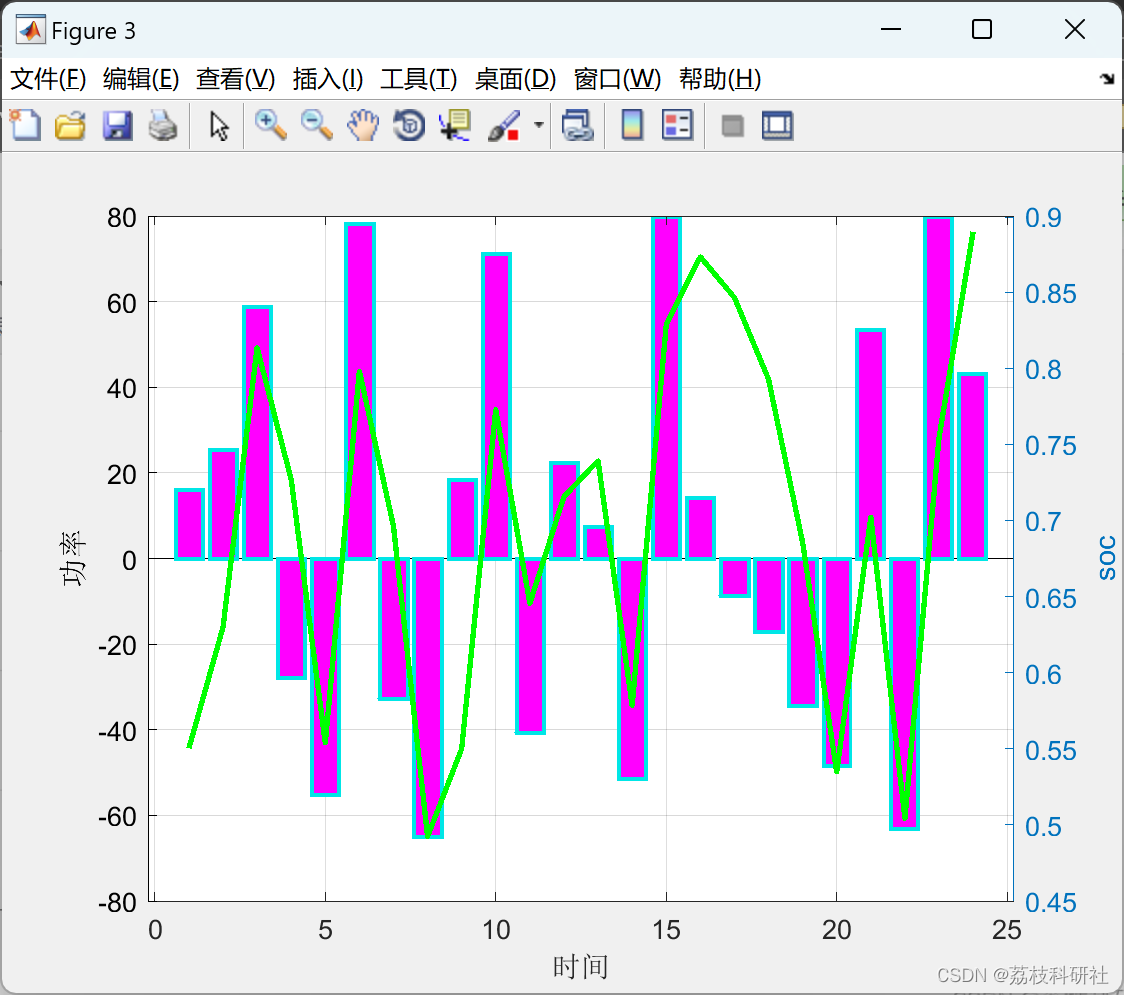Viewport: 1124px width, 995px height.
Task: Expand the brush color dropdown arrow
Action: click(x=538, y=125)
